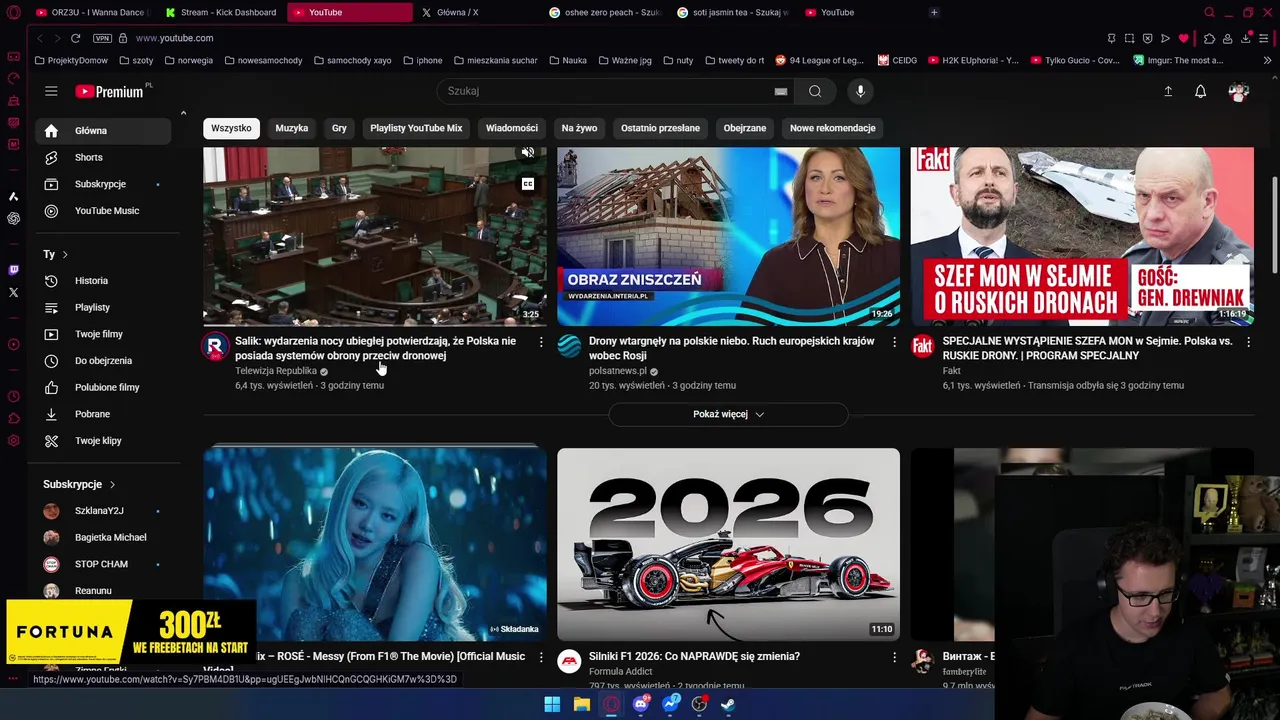Open YouTube Music in the sidebar
1280x720 pixels.
point(103,211)
